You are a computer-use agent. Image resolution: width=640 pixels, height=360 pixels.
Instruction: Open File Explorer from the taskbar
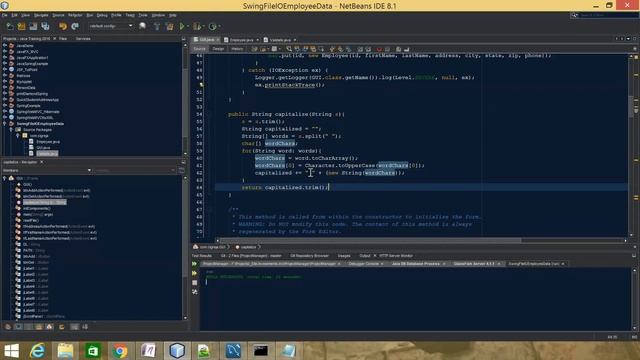click(65, 351)
